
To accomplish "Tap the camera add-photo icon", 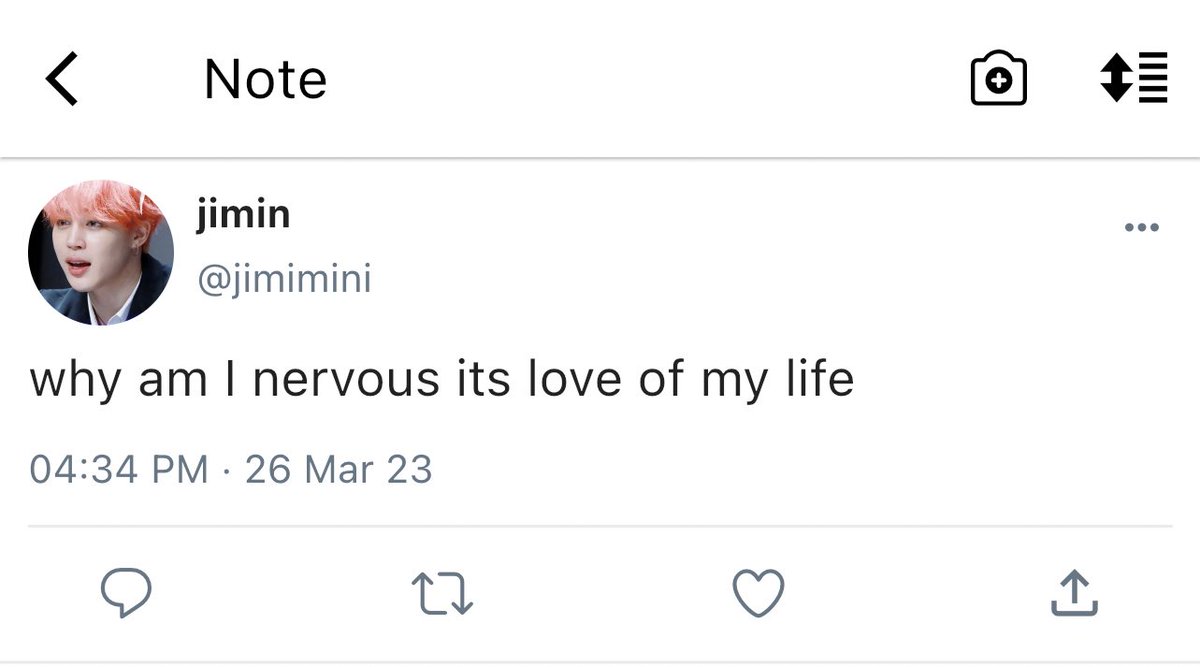I will point(998,80).
